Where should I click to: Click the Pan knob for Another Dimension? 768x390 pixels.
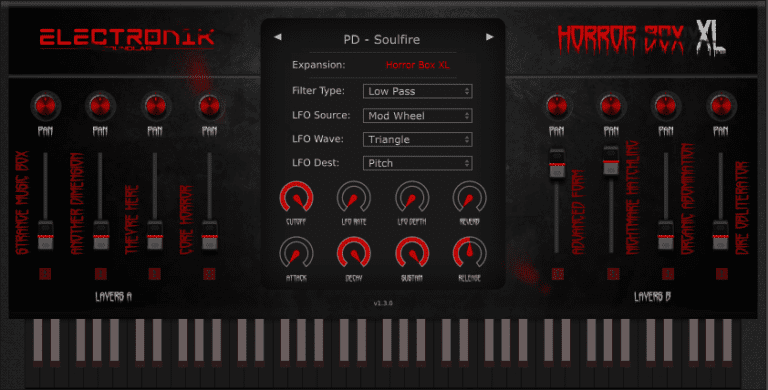[x=100, y=105]
